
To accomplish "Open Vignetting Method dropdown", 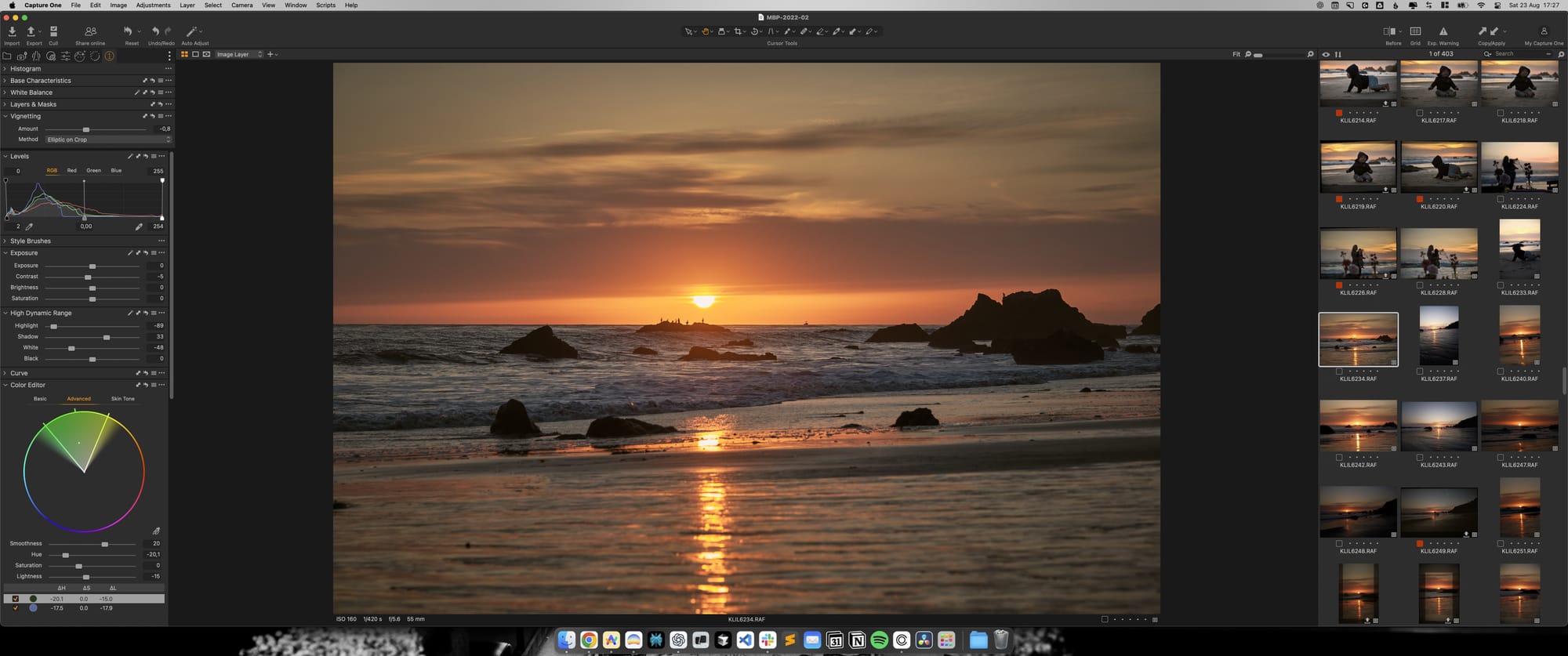I will tap(108, 140).
